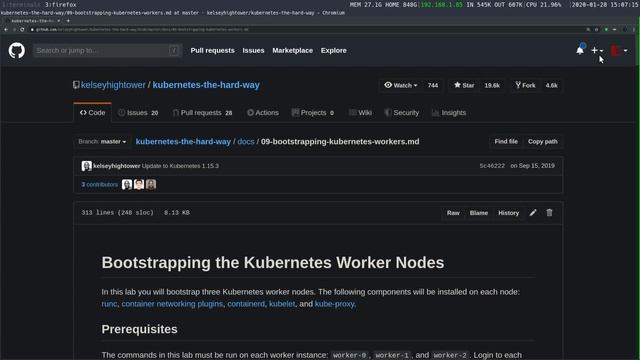Expand the plus create-new menu
This screenshot has height=360, width=640.
(x=597, y=50)
